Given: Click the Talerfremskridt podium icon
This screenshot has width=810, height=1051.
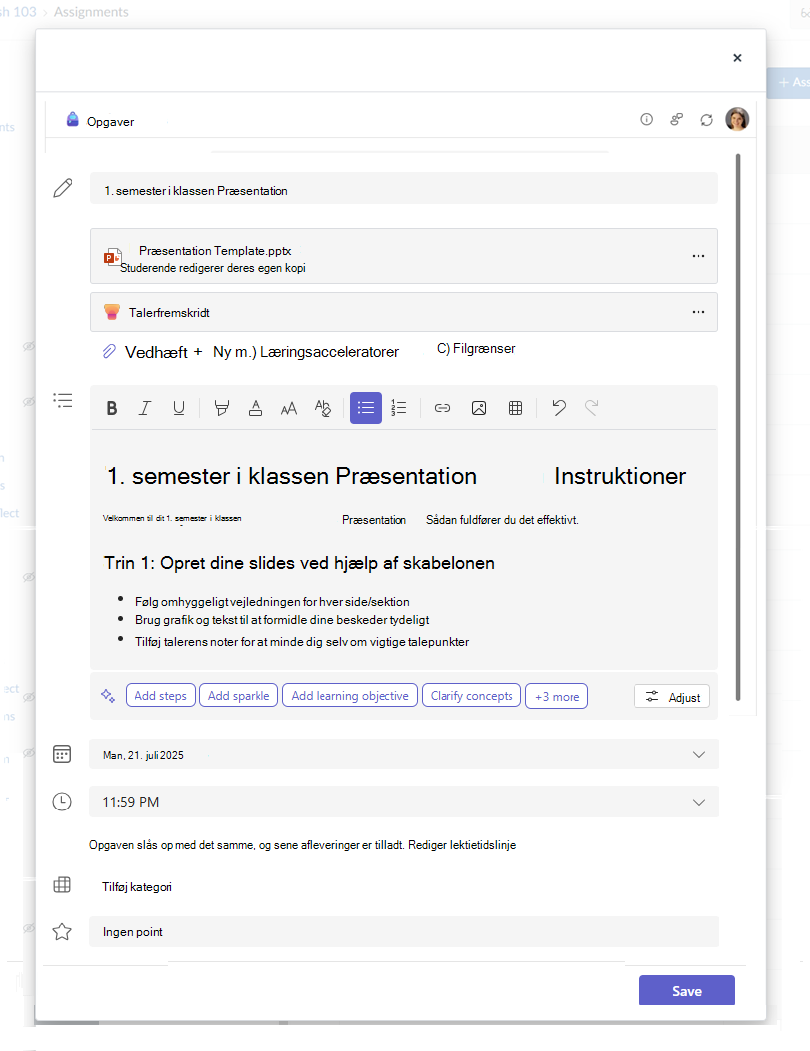Looking at the screenshot, I should 112,312.
